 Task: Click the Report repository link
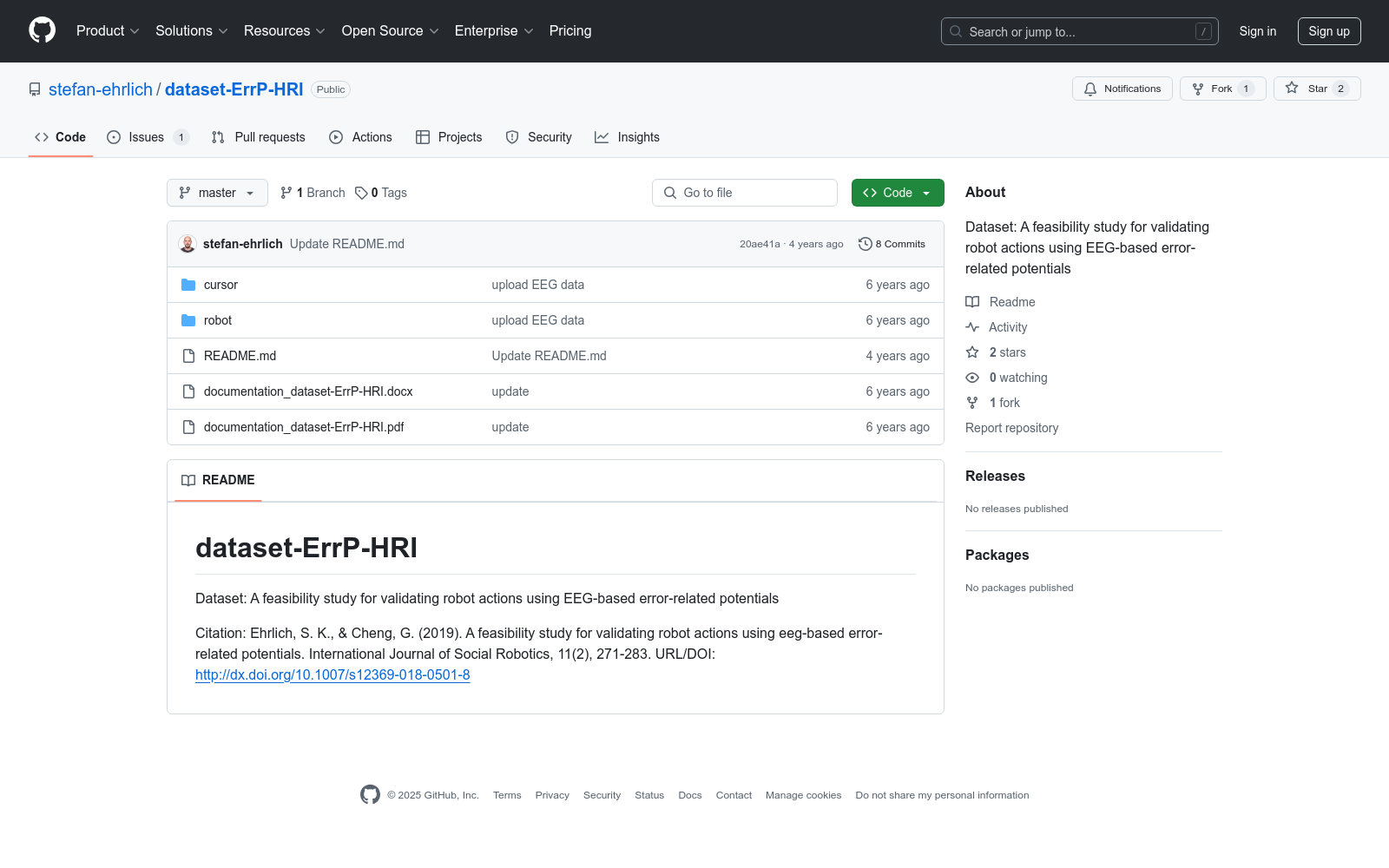point(1011,428)
